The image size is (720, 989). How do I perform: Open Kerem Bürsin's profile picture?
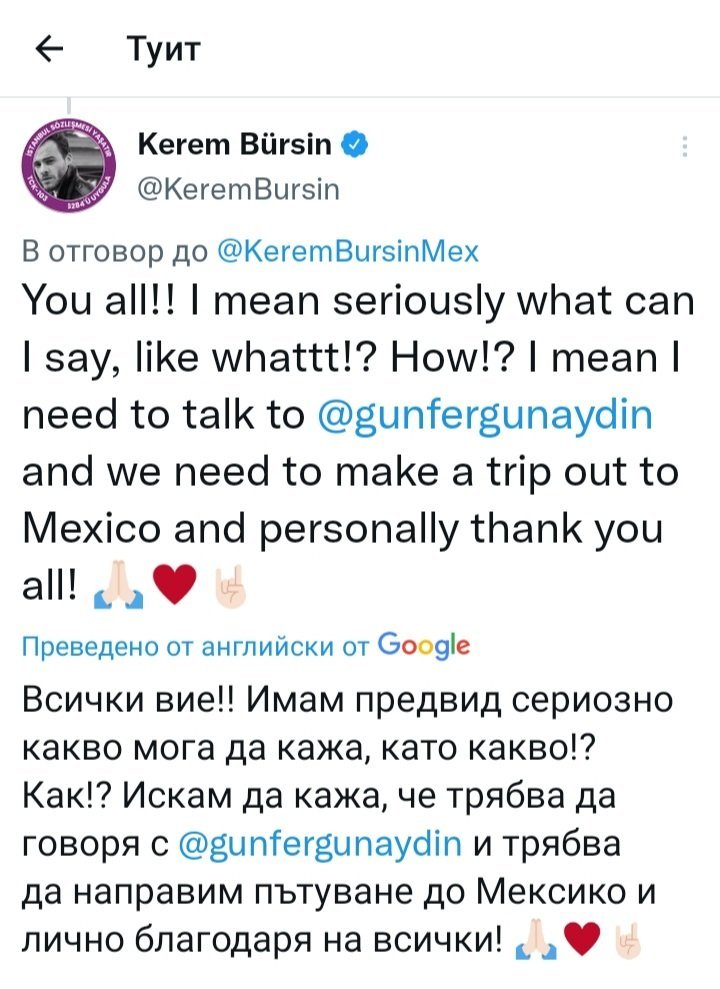click(69, 167)
